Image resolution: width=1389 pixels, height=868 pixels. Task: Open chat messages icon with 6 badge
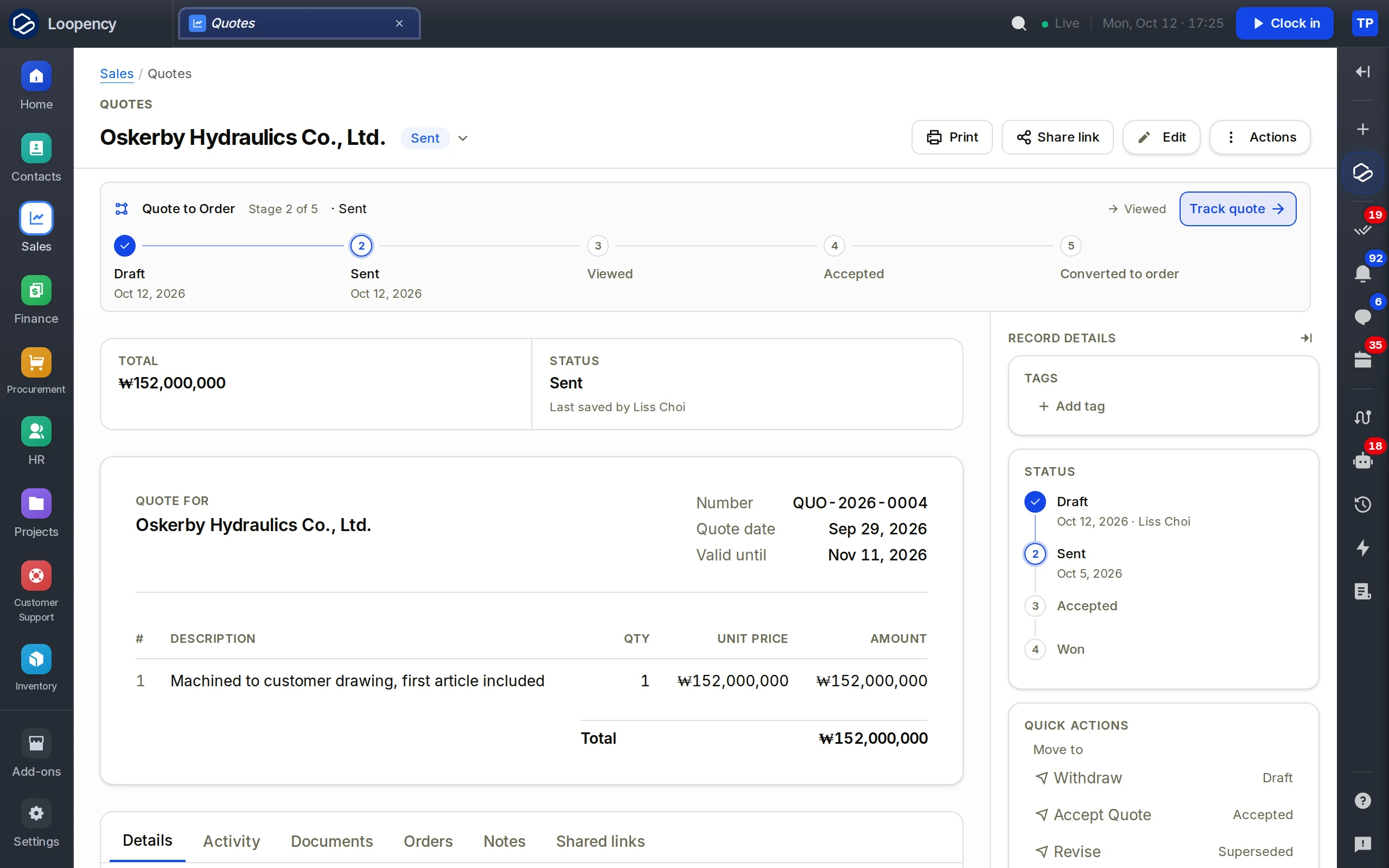(x=1362, y=317)
